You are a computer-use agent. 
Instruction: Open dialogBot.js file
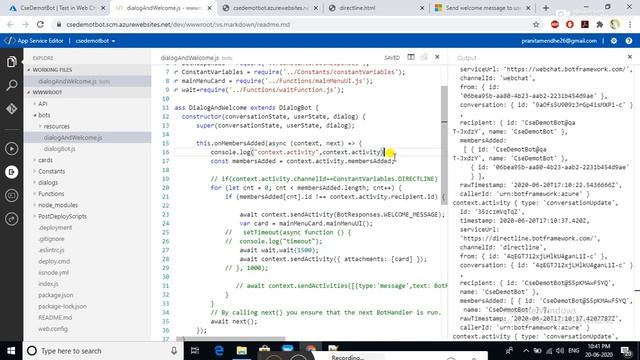(60, 149)
